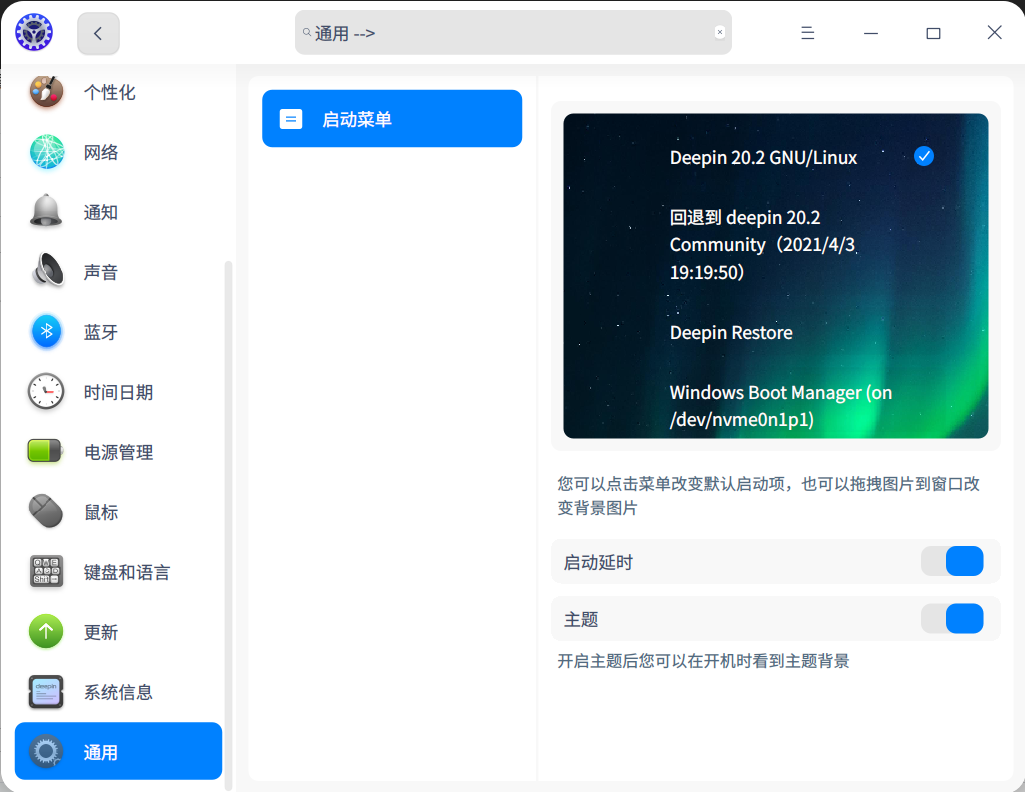Select 键盘和语言 in sidebar
The height and width of the screenshot is (792, 1025).
(x=127, y=572)
